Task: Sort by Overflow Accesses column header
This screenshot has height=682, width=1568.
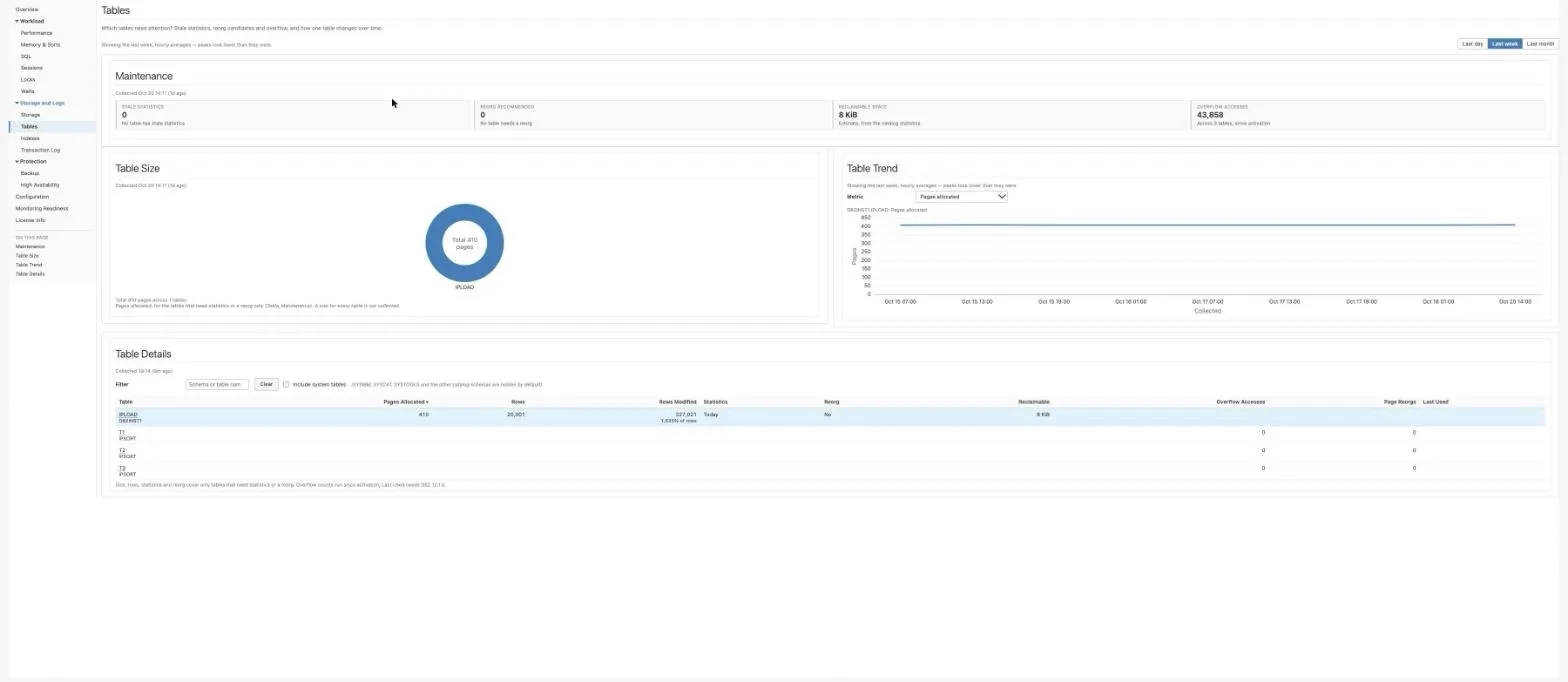Action: click(1240, 402)
